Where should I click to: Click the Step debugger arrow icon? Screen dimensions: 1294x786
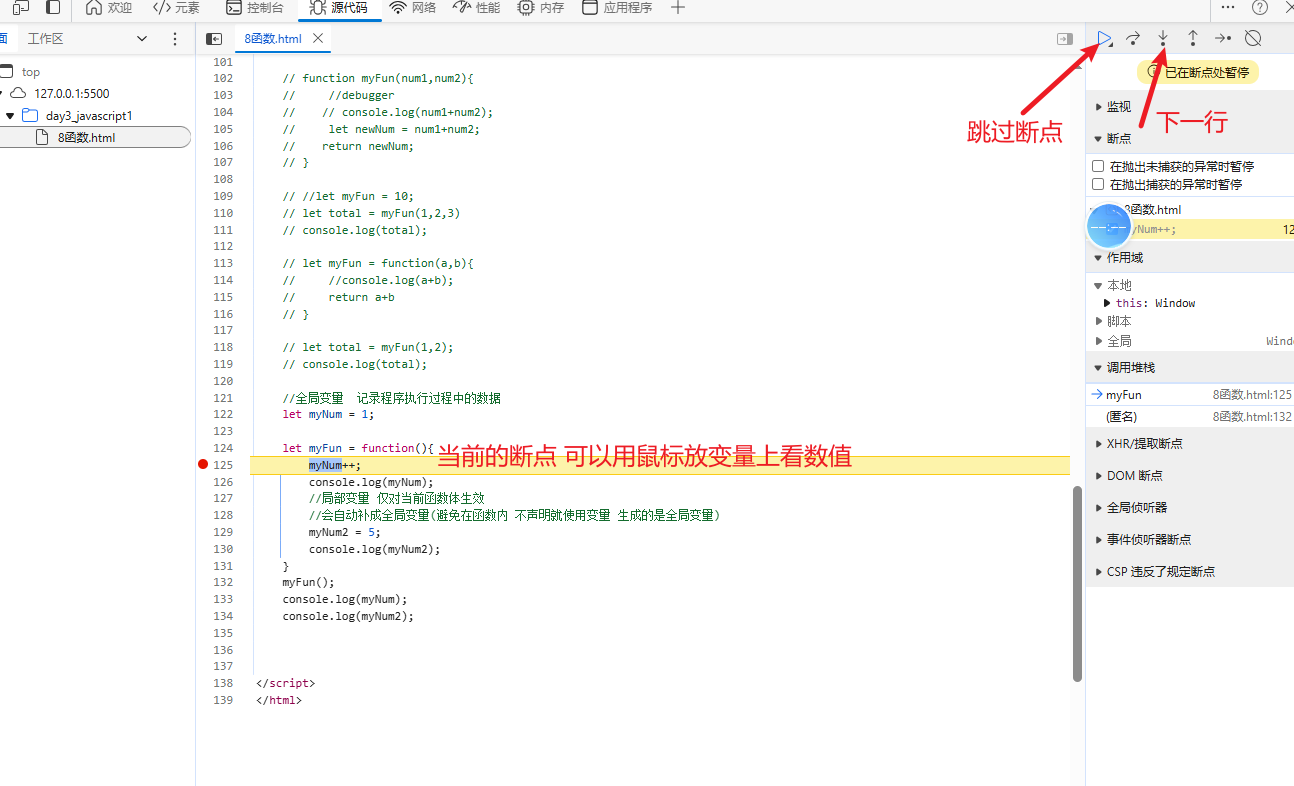pos(1223,38)
